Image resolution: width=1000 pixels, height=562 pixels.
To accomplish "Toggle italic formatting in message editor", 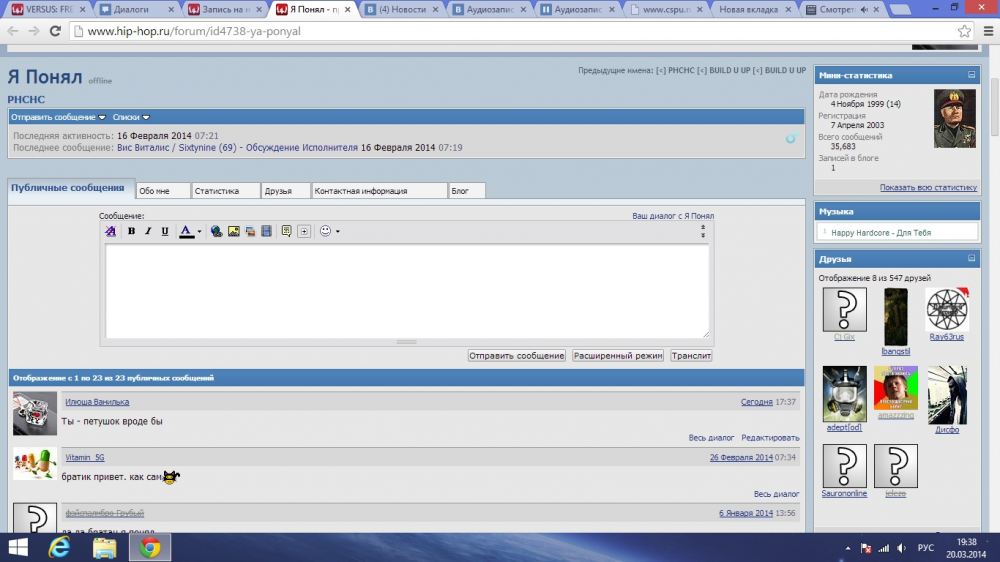I will pos(148,231).
